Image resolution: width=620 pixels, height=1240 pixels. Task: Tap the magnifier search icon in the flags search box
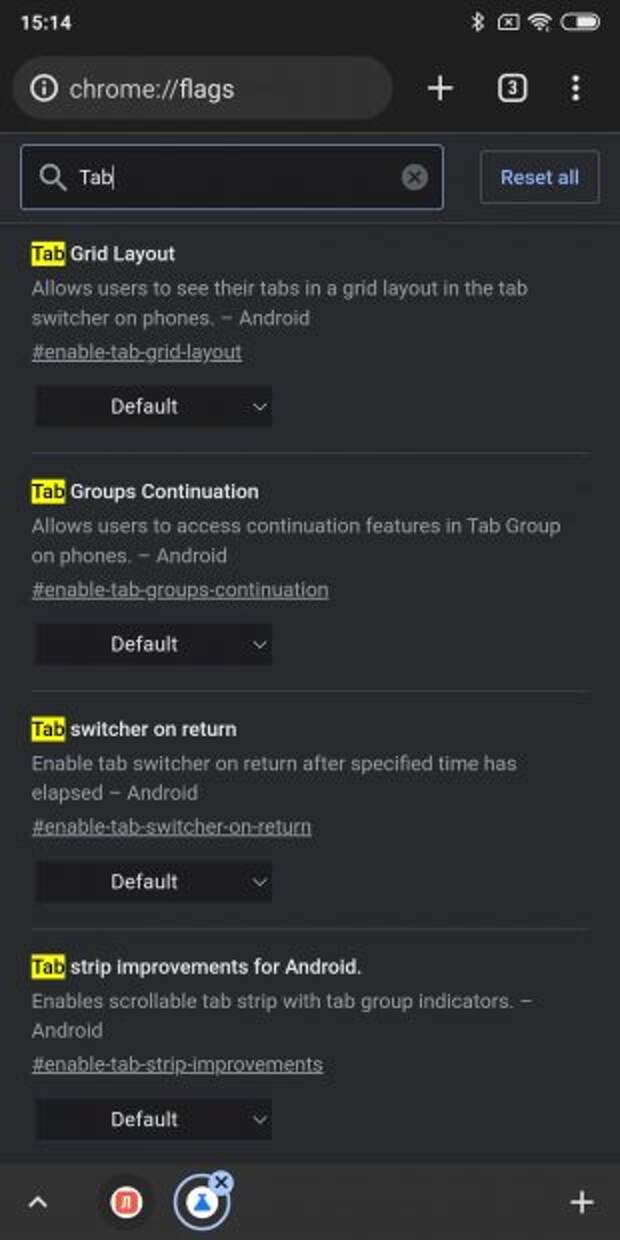tap(52, 178)
